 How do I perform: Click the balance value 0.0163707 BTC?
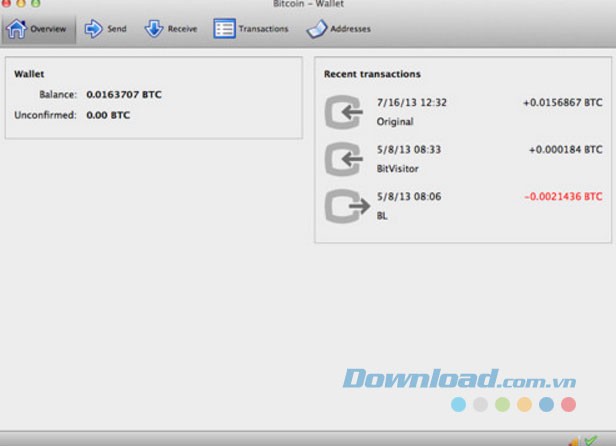click(x=124, y=95)
